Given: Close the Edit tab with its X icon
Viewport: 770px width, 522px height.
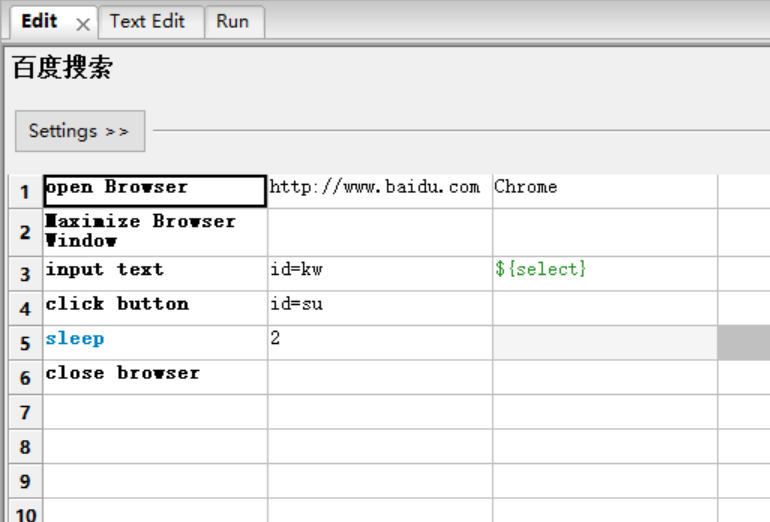Looking at the screenshot, I should tap(83, 24).
